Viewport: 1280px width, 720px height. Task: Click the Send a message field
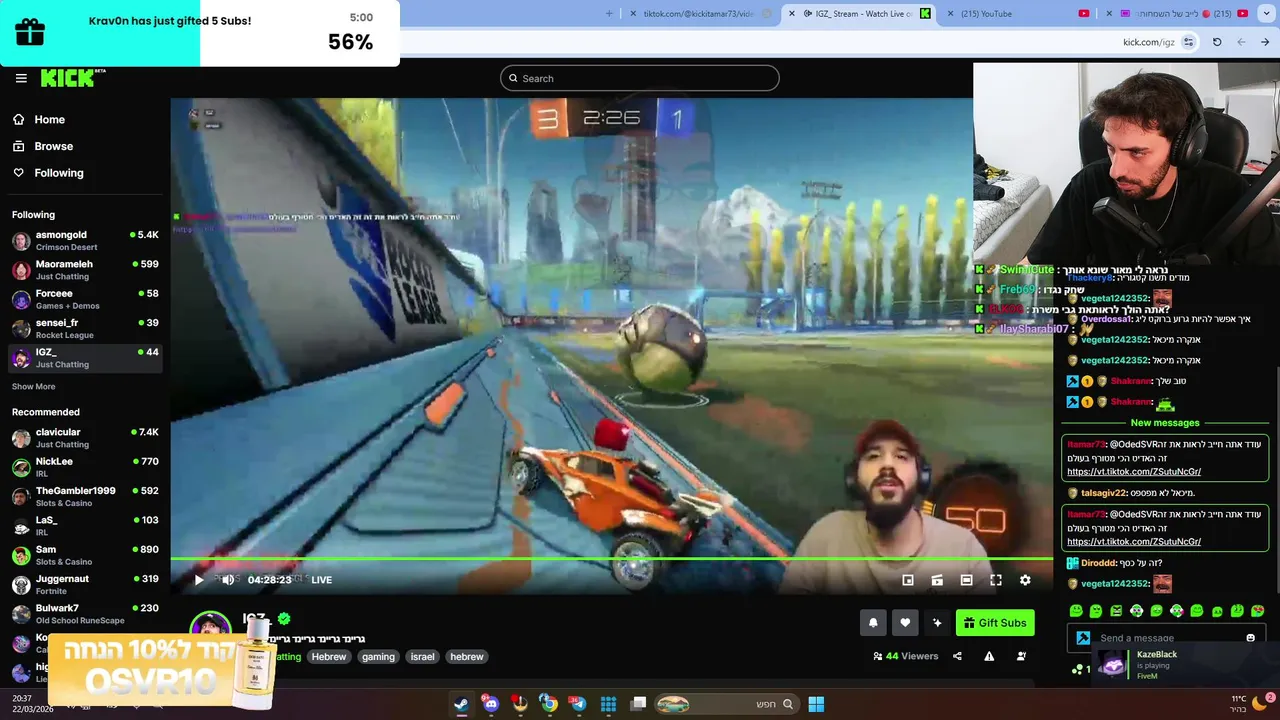point(1166,638)
